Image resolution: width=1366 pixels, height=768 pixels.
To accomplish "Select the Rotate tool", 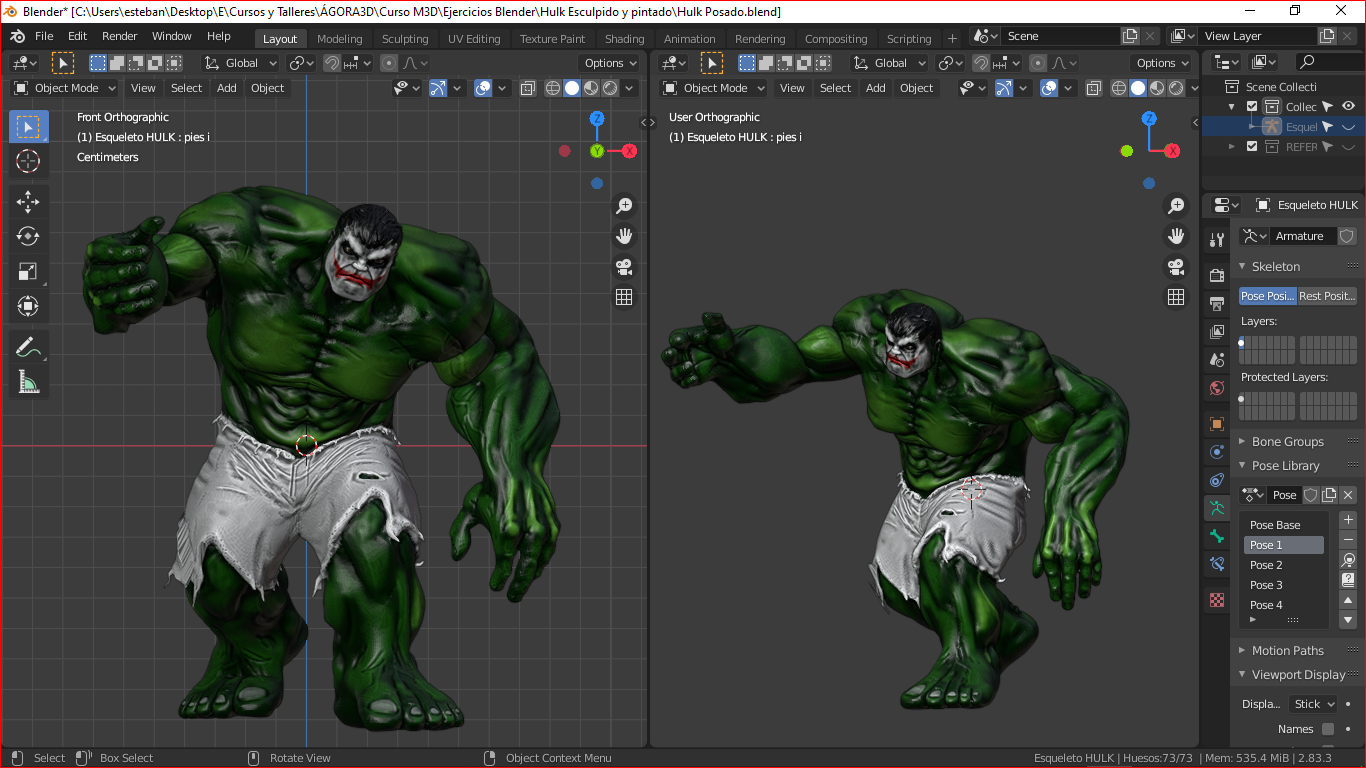I will click(28, 236).
